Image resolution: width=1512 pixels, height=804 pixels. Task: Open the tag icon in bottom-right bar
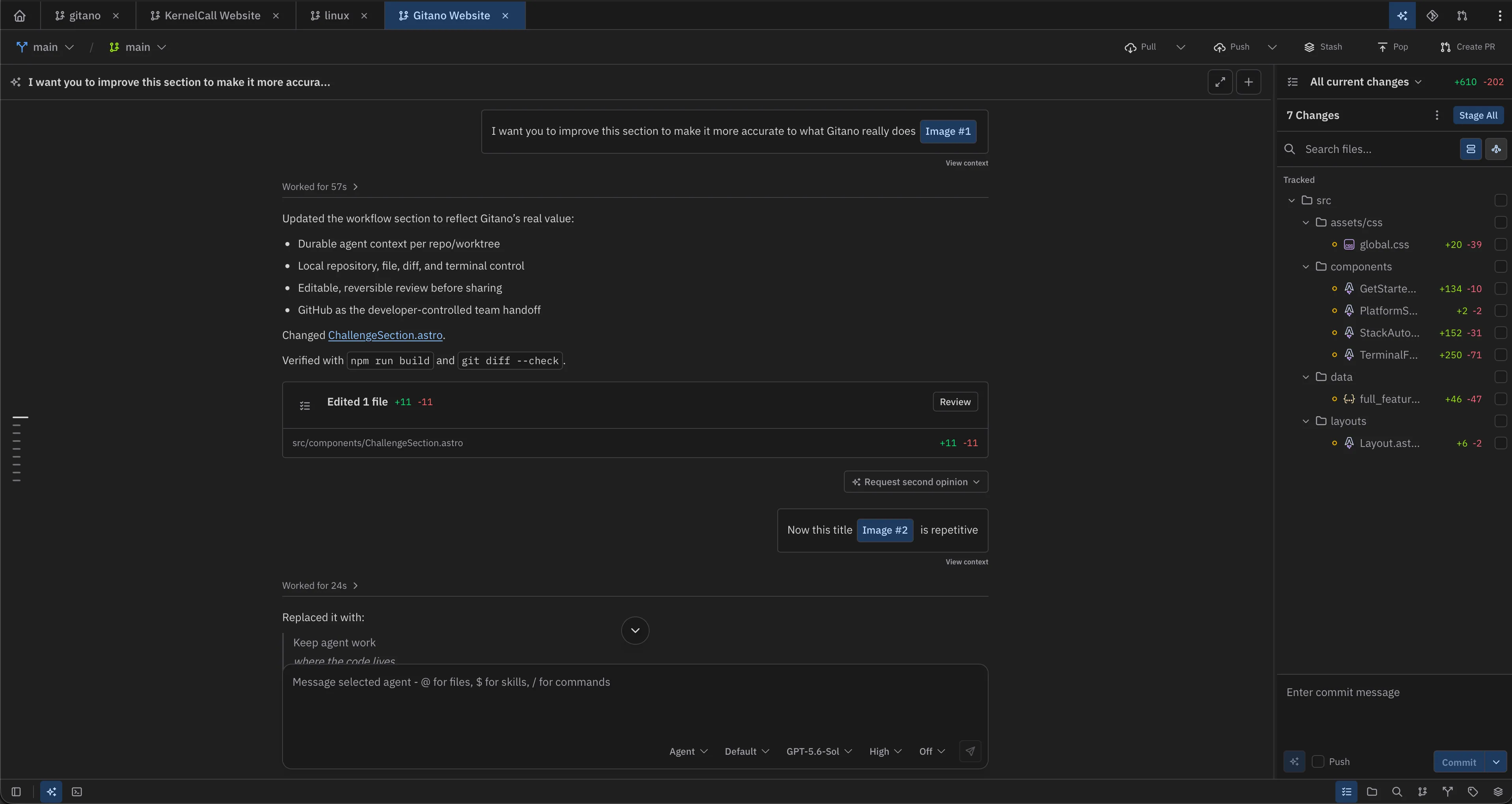(x=1473, y=792)
